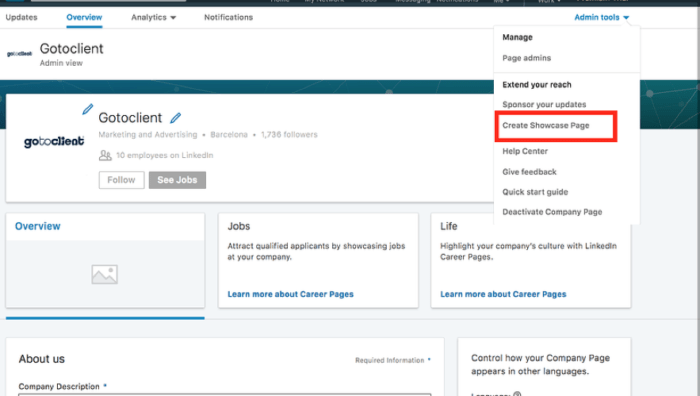Viewport: 700px width, 396px height.
Task: Open Help Center from Admin tools
Action: (x=525, y=151)
